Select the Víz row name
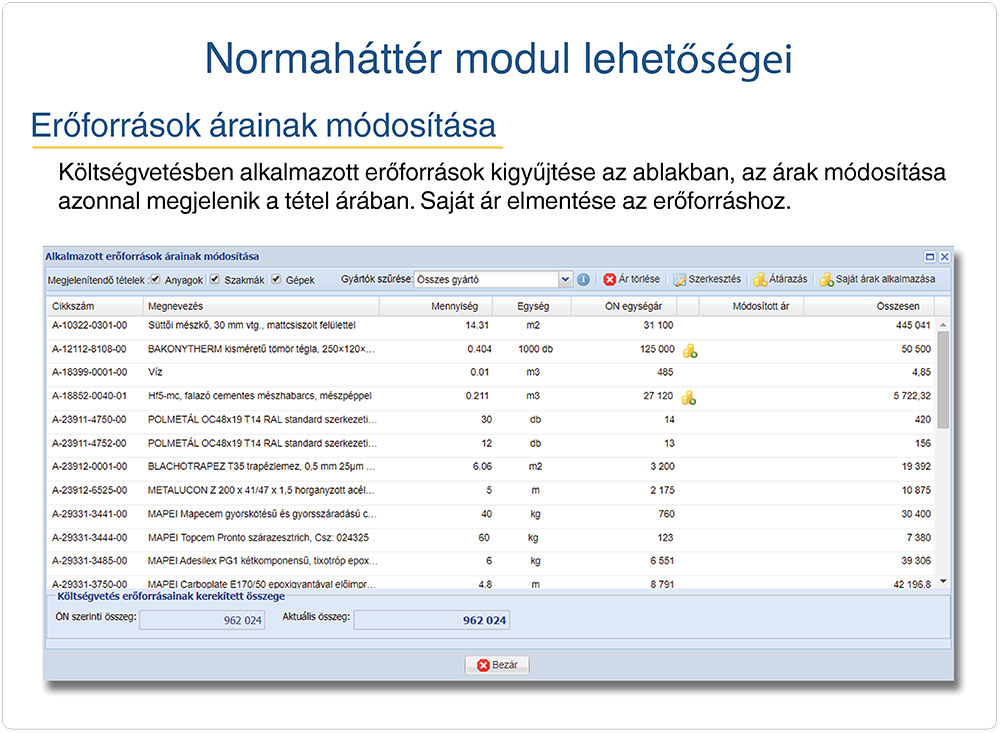The width and height of the screenshot is (1000, 733). coord(155,373)
